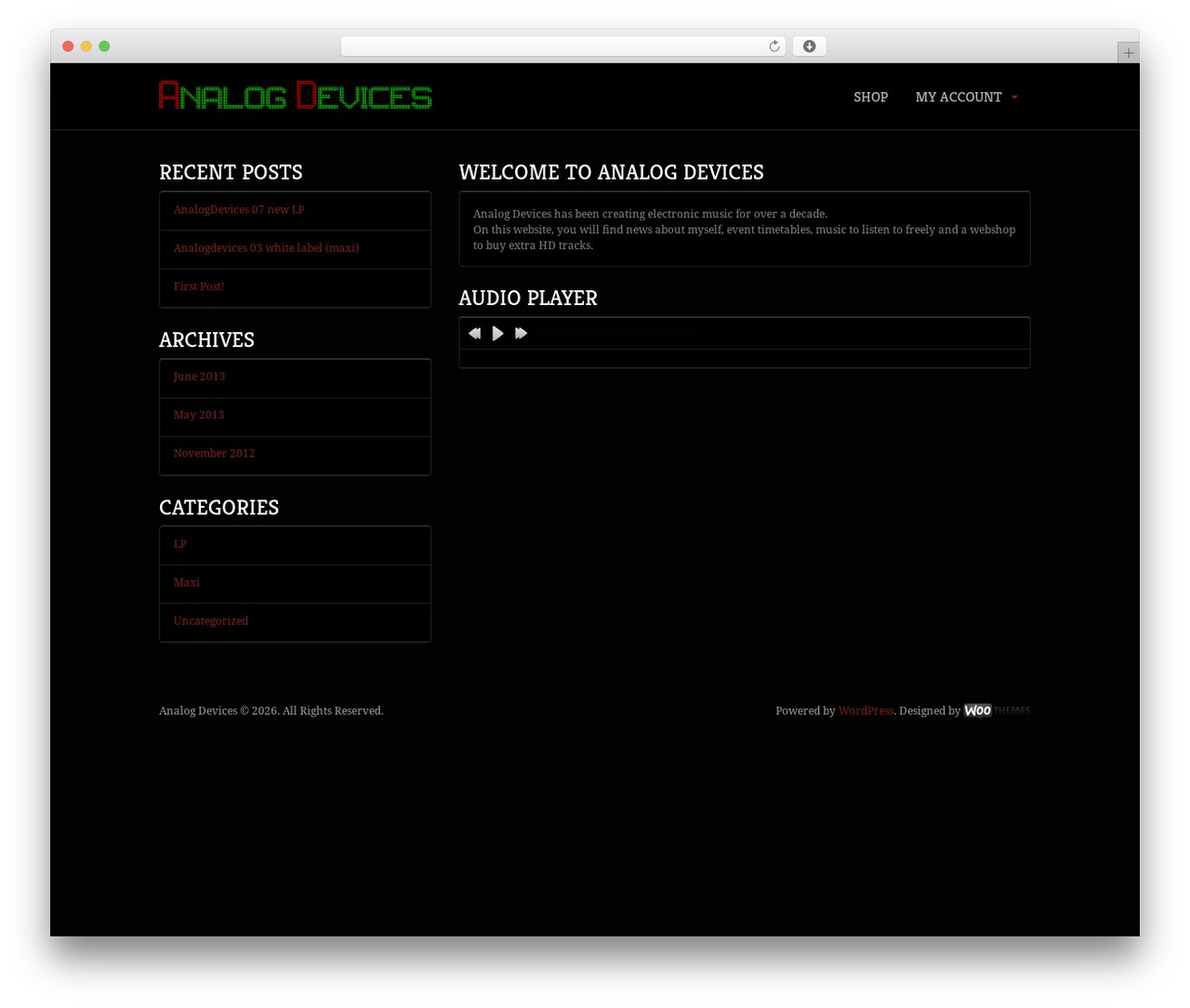View the May 2013 archive
The image size is (1190, 1008).
point(199,415)
